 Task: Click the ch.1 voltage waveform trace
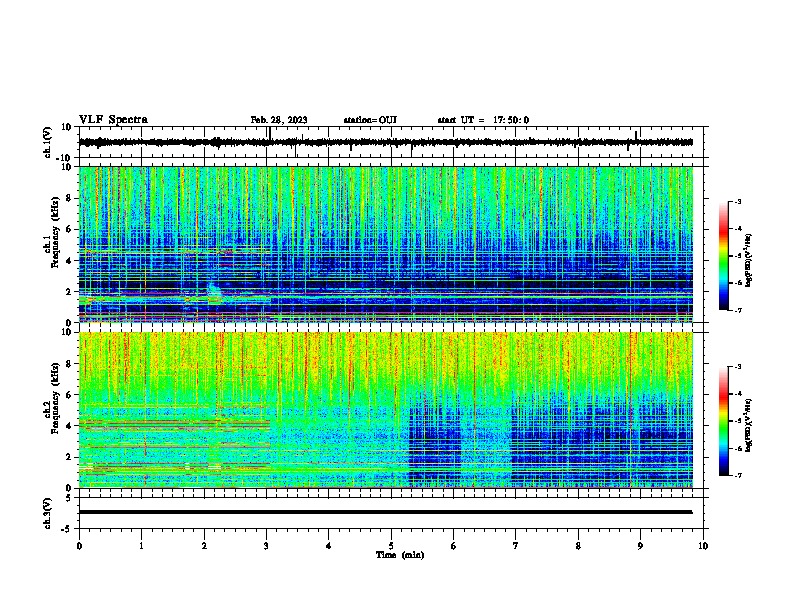385,142
